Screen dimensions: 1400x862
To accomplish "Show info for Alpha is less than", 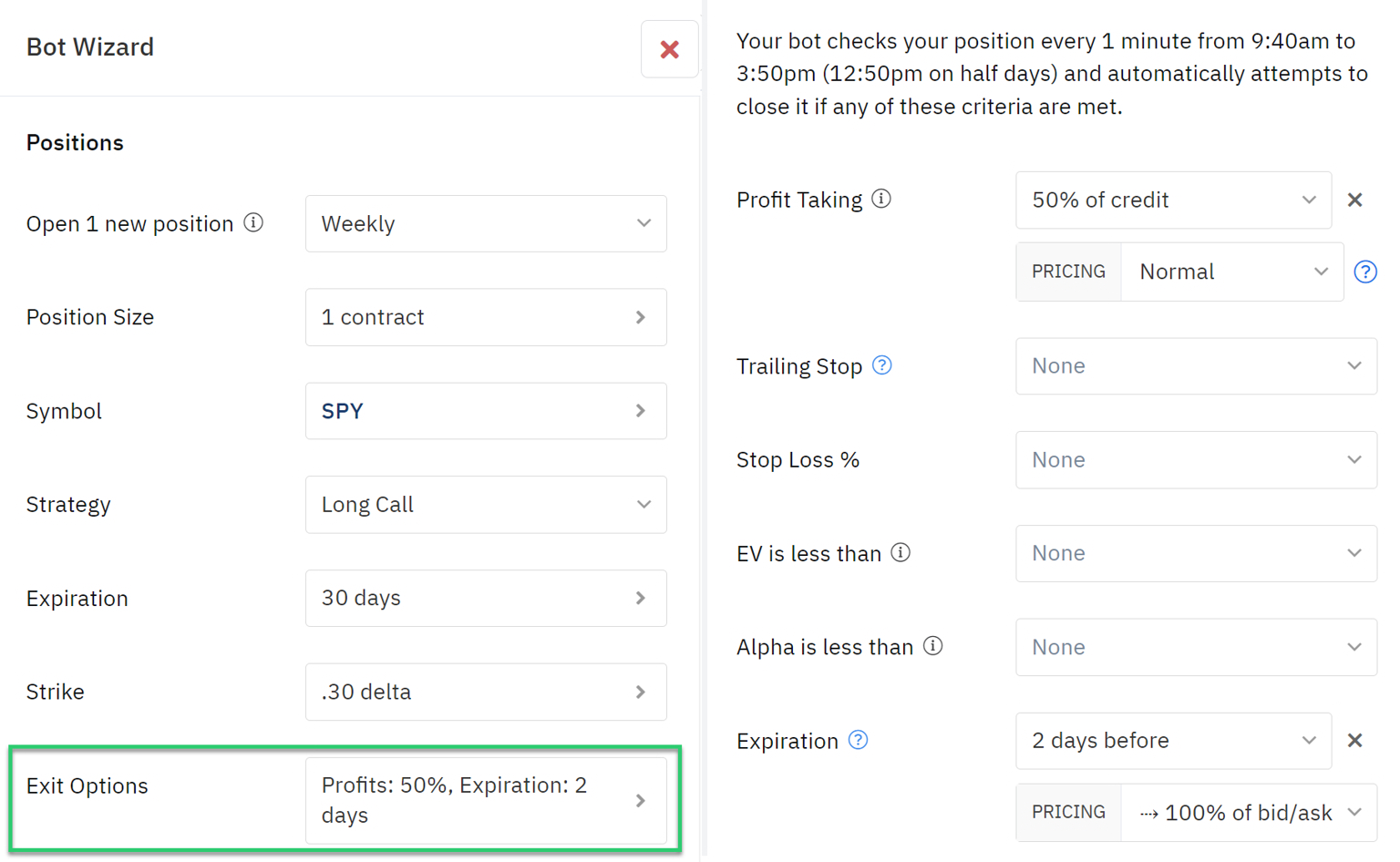I will click(932, 646).
